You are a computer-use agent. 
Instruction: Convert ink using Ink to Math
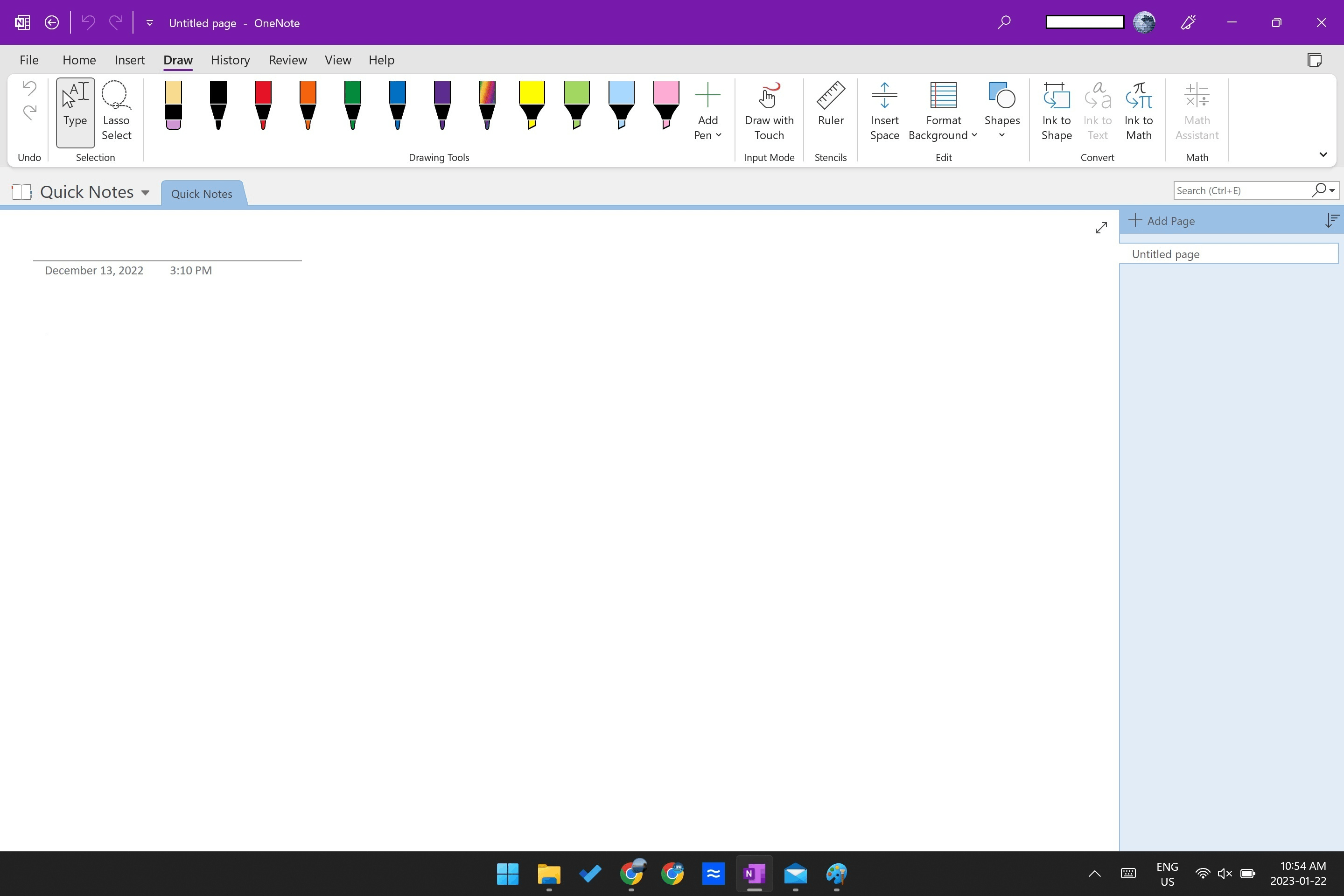click(1138, 112)
